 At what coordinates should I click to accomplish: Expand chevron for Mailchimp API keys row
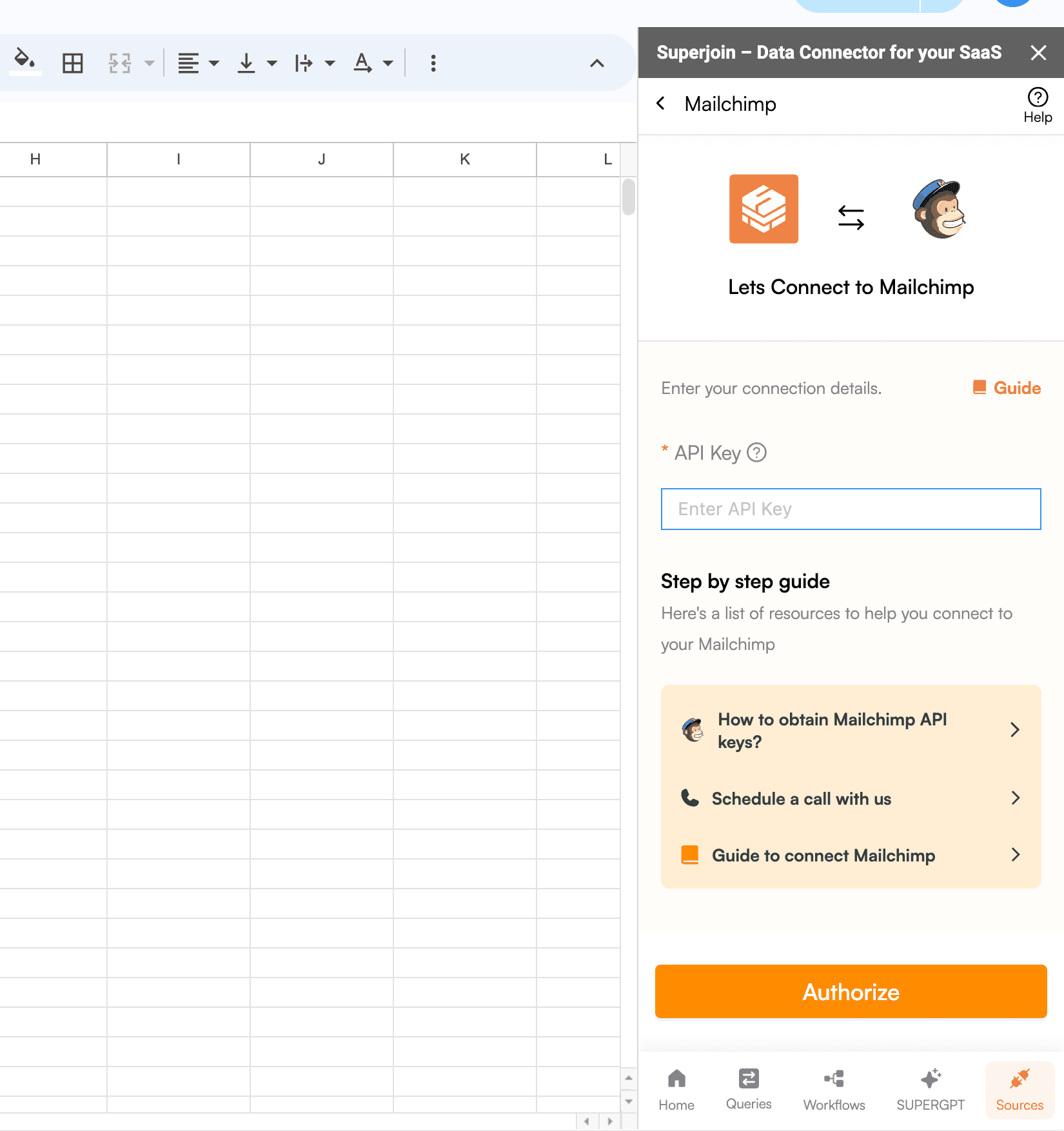tap(1015, 729)
